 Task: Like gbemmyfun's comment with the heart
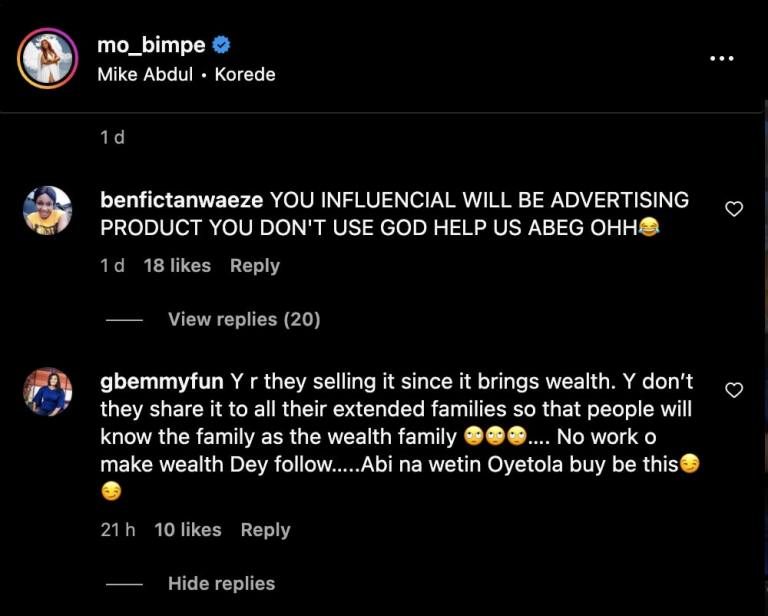pyautogui.click(x=734, y=390)
